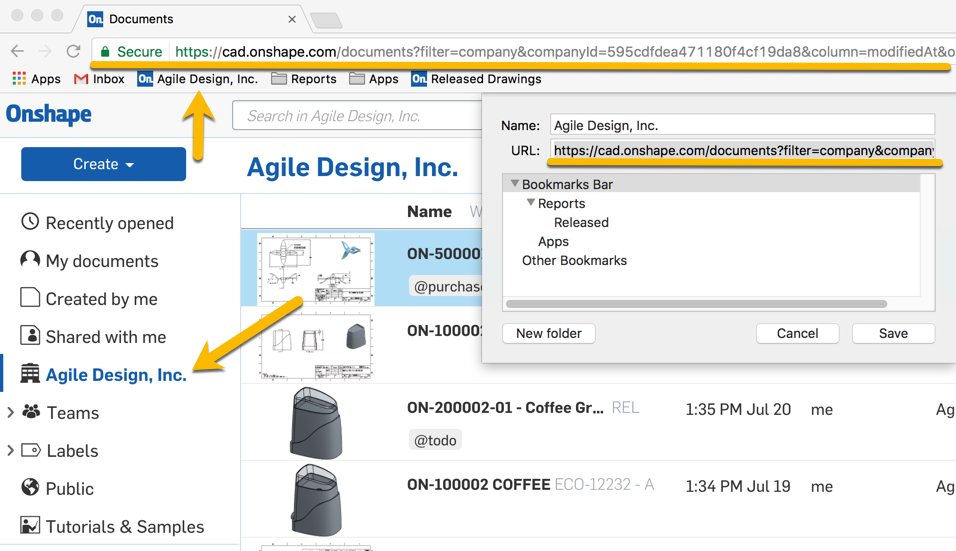Viewport: 956px width, 551px height.
Task: Click the Name column header
Action: [x=429, y=212]
